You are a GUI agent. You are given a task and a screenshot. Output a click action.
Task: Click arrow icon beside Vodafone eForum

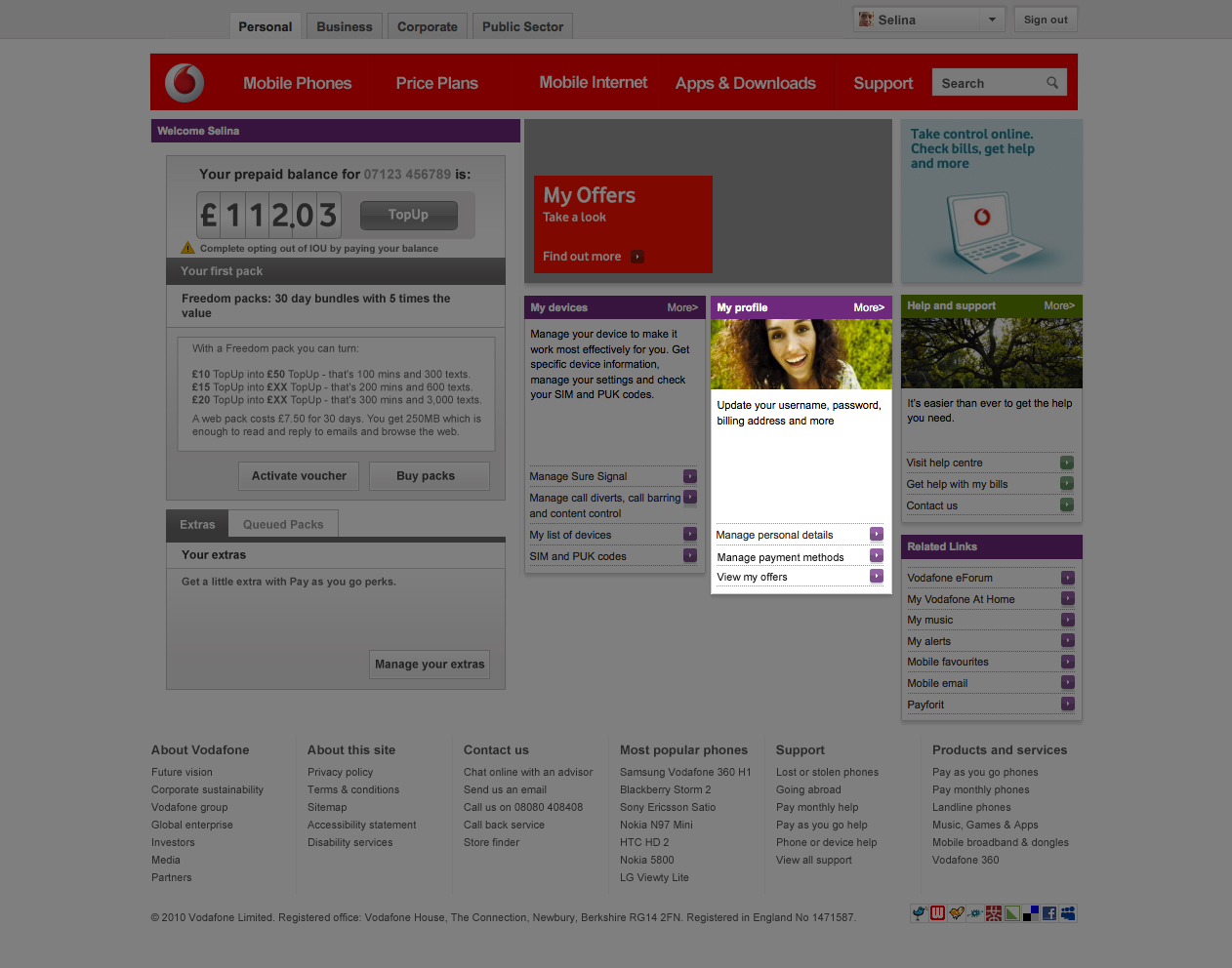[1068, 578]
